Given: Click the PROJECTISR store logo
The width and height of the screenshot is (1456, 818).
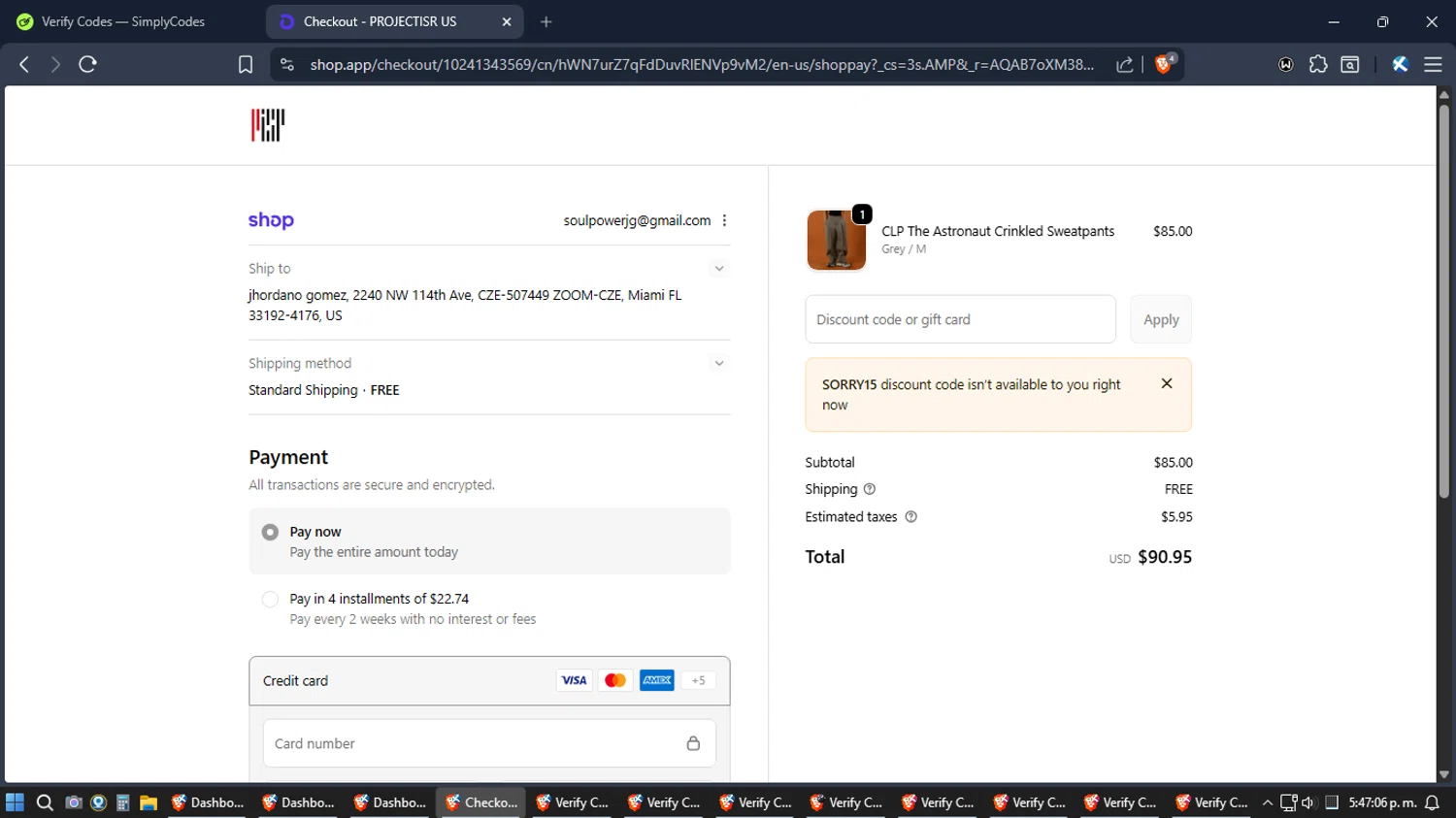Looking at the screenshot, I should tap(268, 125).
